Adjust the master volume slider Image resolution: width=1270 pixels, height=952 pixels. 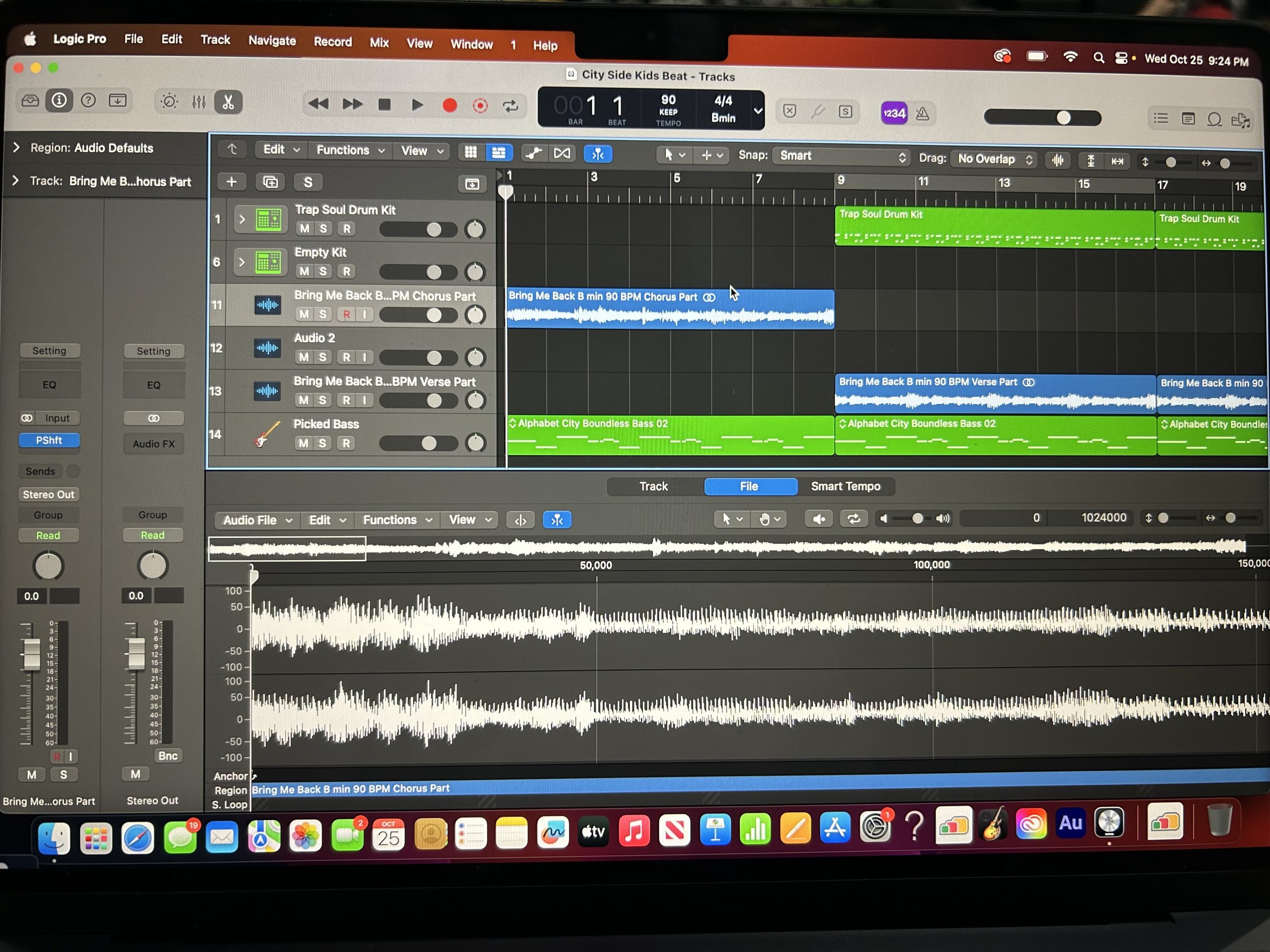point(1063,118)
